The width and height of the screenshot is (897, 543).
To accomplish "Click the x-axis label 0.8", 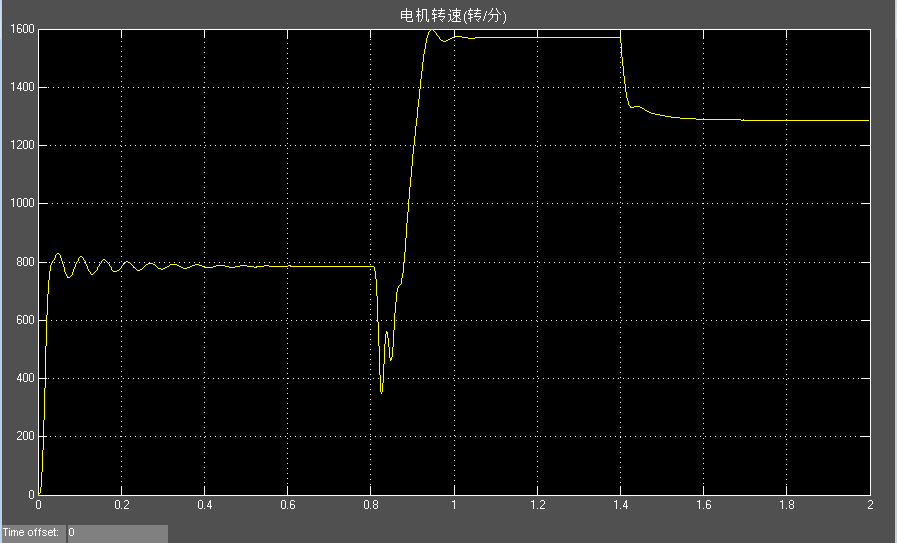I will pos(371,505).
